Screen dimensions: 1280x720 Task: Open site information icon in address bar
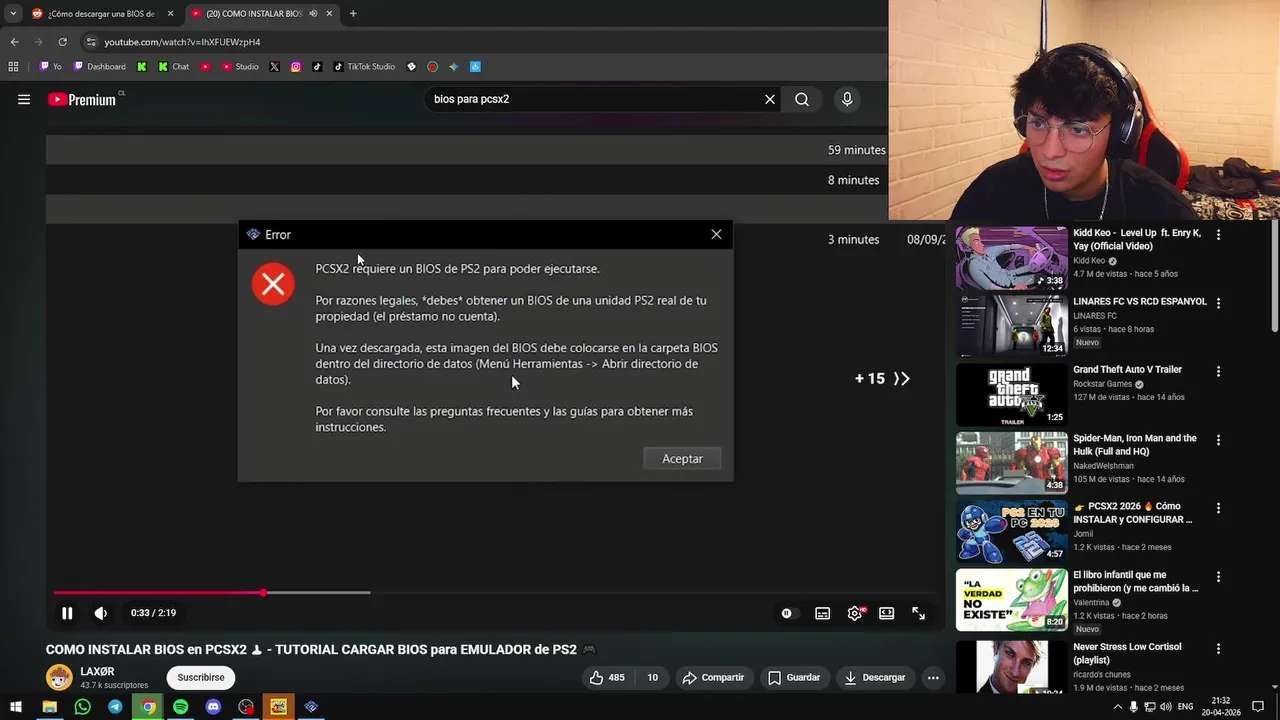point(91,42)
